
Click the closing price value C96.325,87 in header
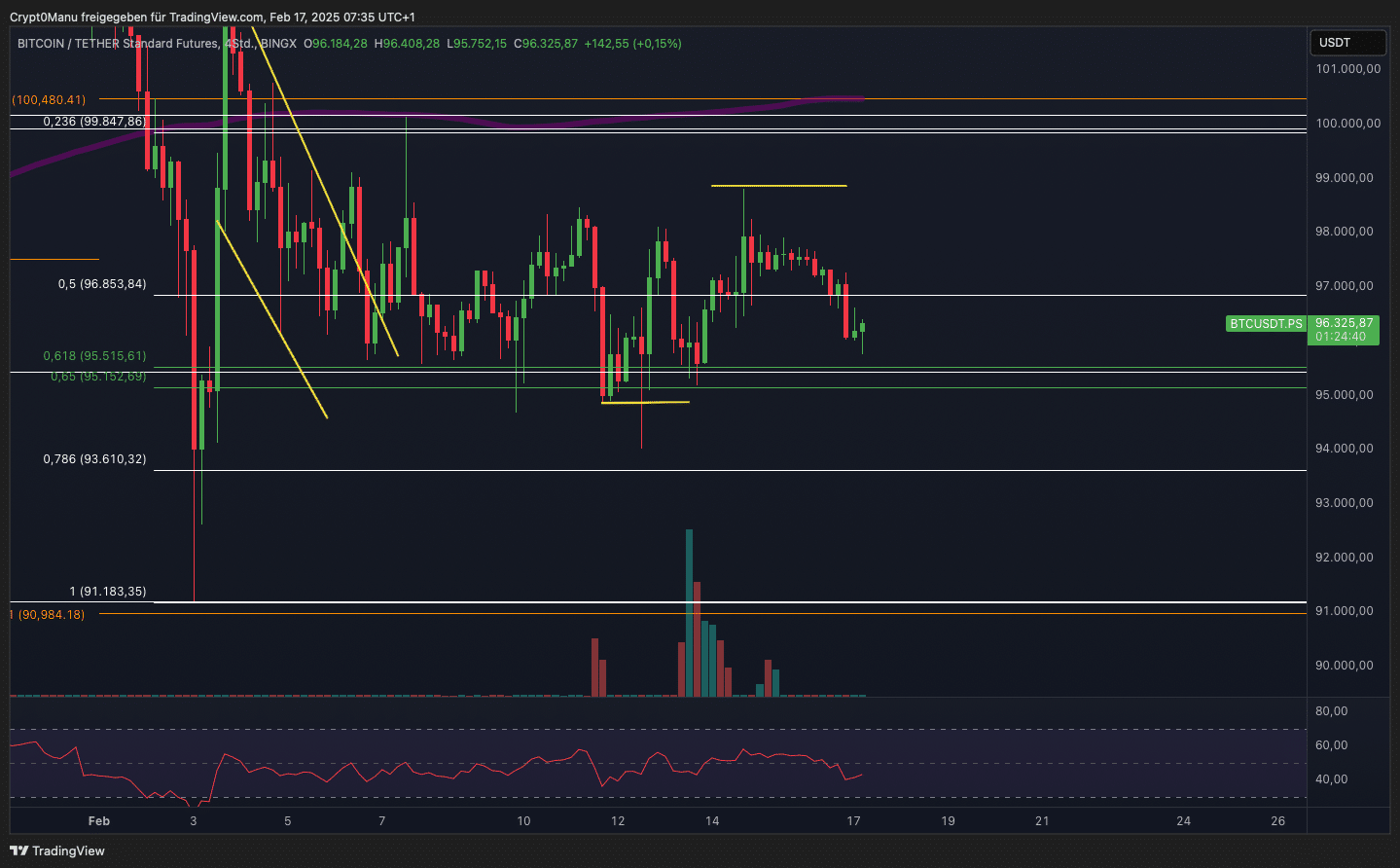(546, 44)
